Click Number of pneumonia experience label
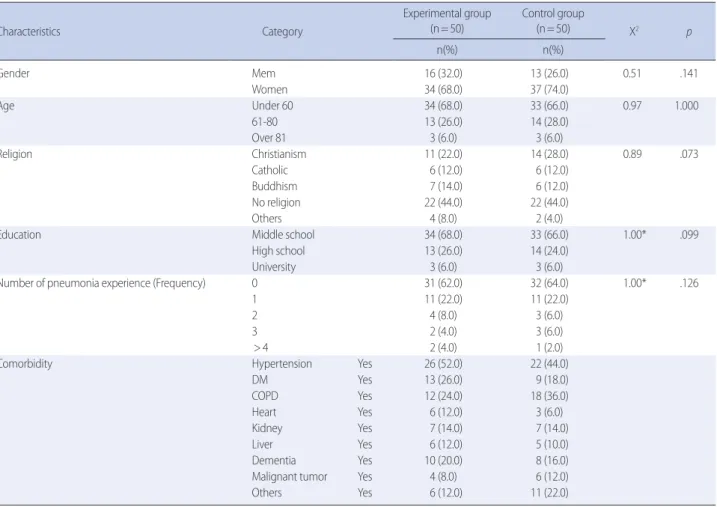This screenshot has height=507, width=717. tap(102, 283)
